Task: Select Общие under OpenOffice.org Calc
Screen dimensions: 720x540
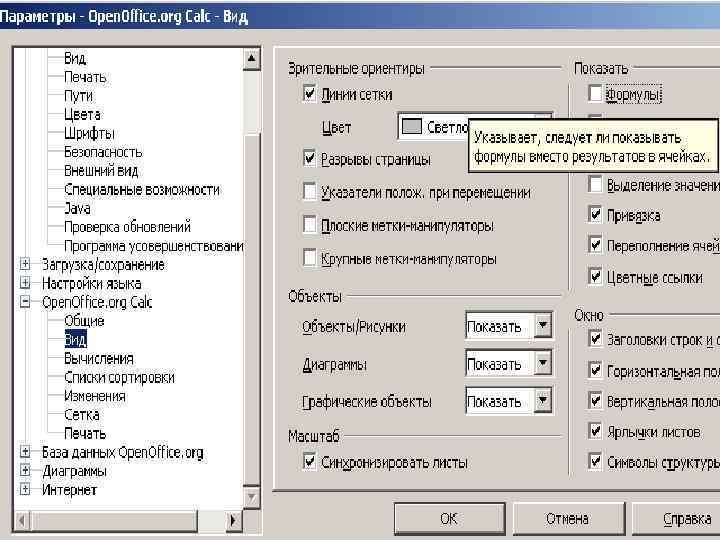Action: (x=84, y=321)
